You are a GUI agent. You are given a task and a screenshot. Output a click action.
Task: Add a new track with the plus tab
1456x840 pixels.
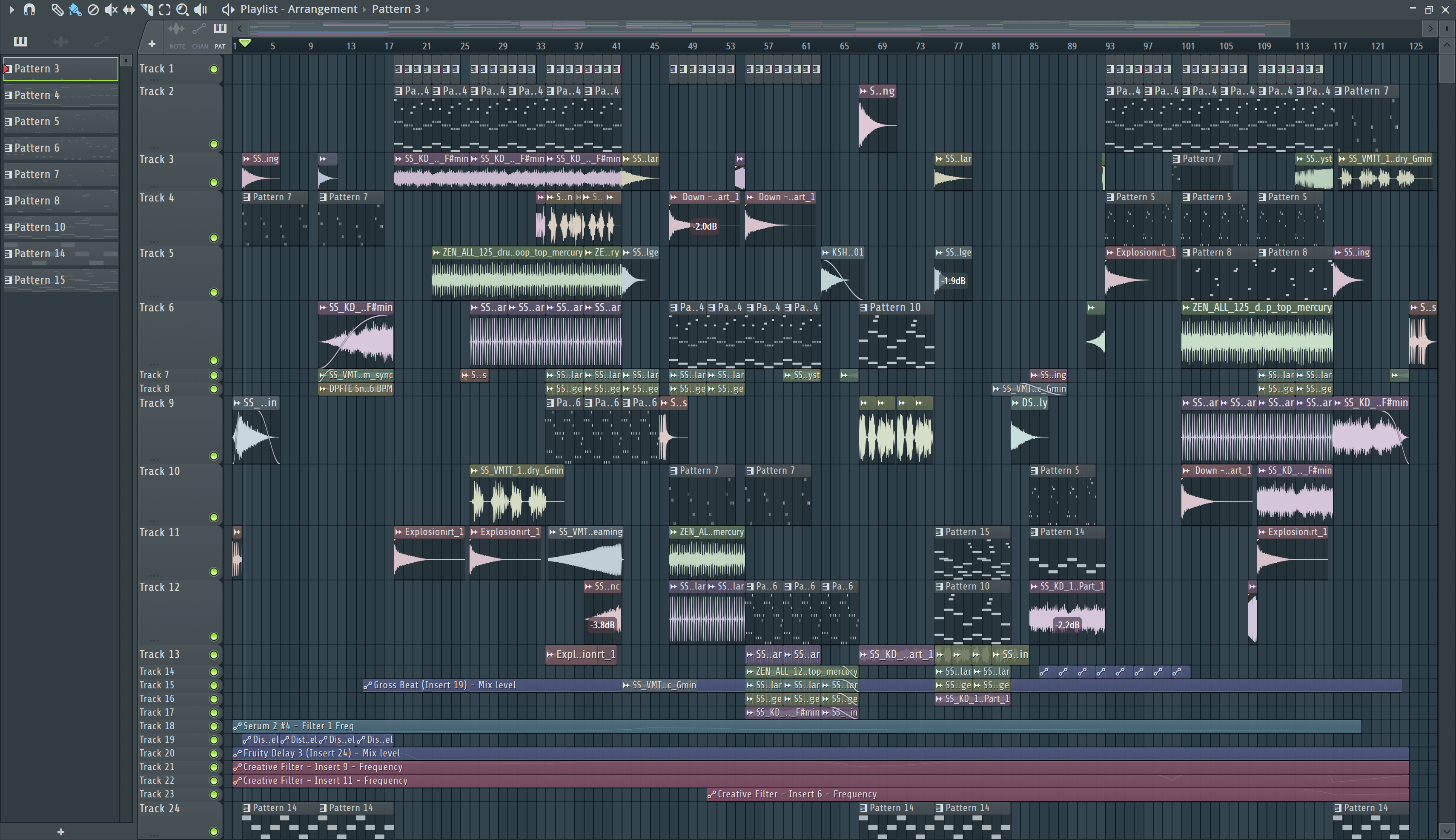click(x=152, y=44)
